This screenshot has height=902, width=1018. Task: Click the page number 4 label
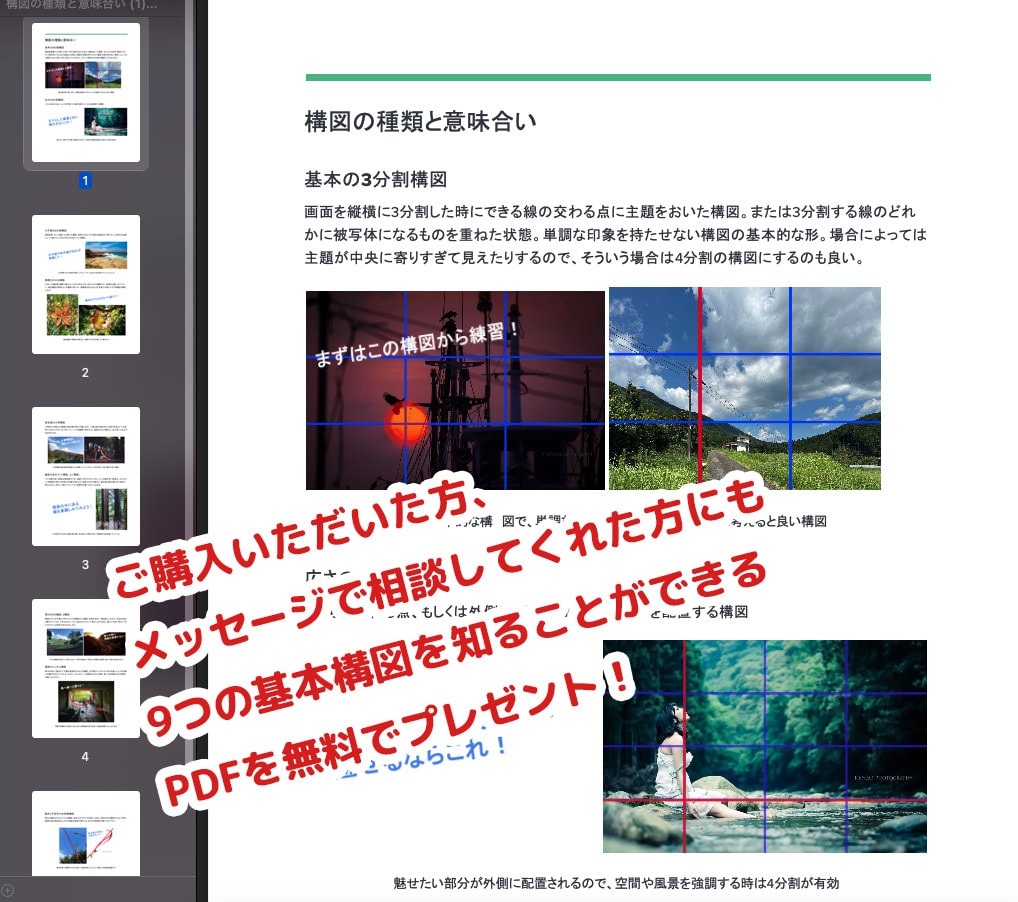(x=85, y=757)
